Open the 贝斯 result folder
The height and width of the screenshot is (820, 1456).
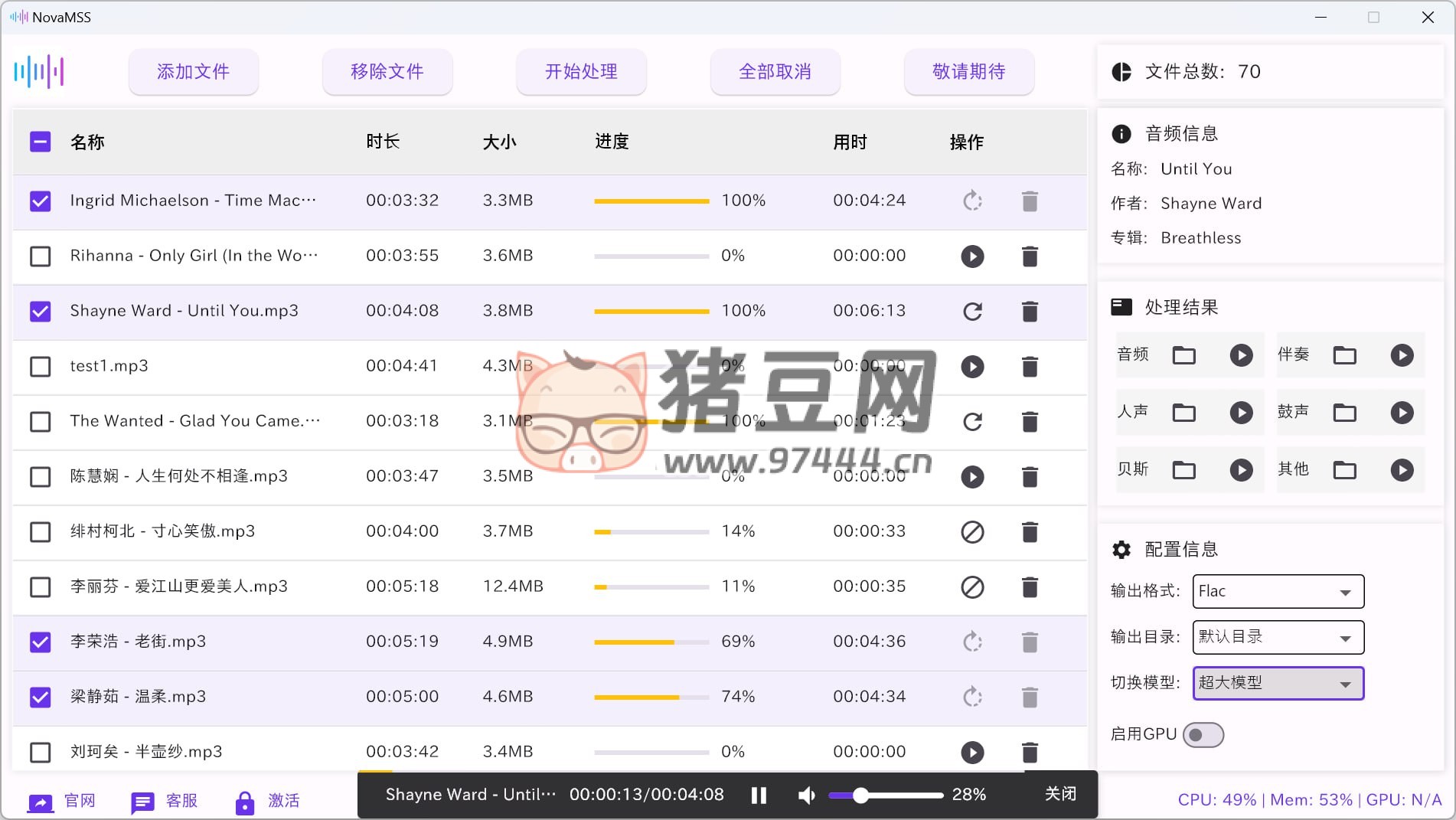1183,470
